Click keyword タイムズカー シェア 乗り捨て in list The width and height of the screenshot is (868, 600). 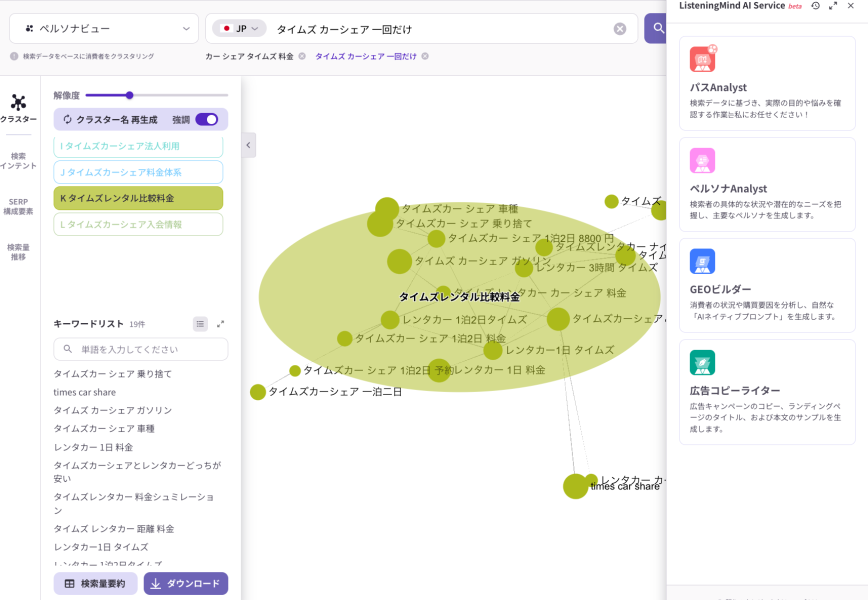(x=112, y=374)
